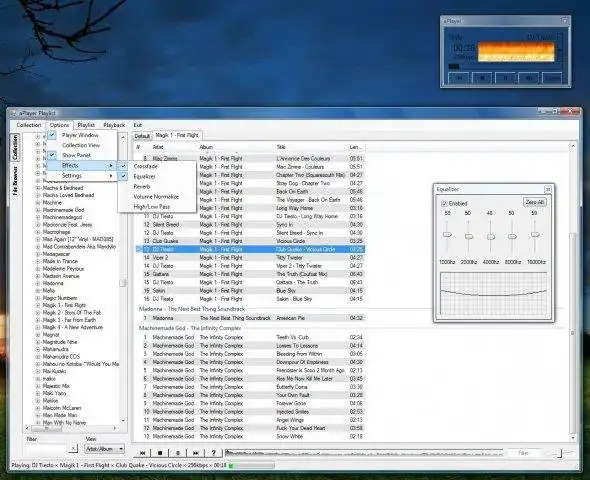Sort by the Title column header
Image resolution: width=590 pixels, height=480 pixels.
312,147
